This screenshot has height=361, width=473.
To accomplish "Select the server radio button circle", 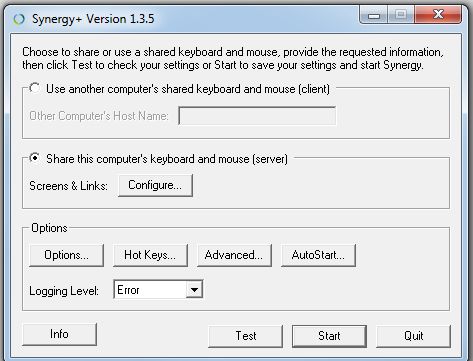I will point(34,158).
